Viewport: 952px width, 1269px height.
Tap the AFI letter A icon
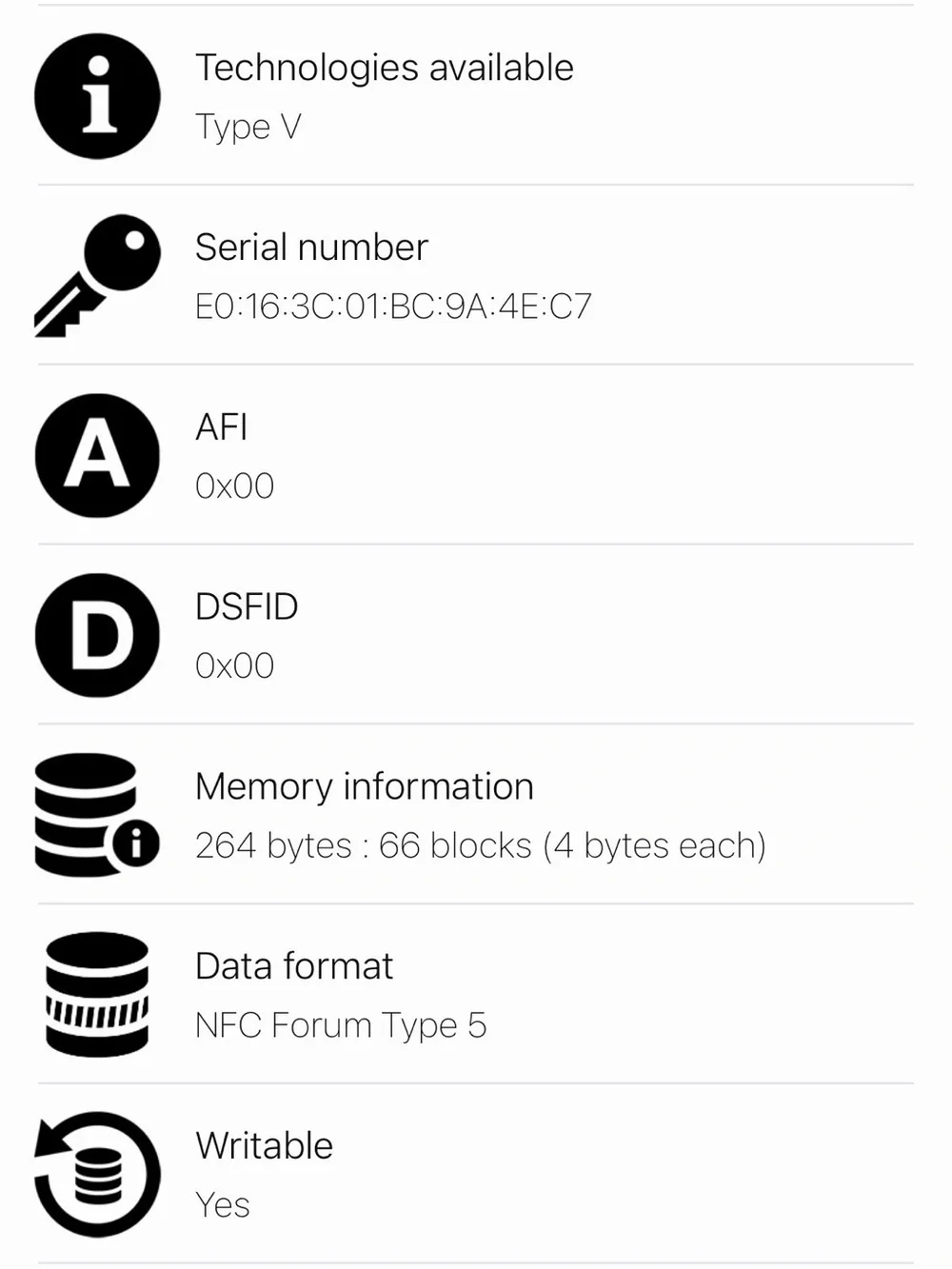97,455
